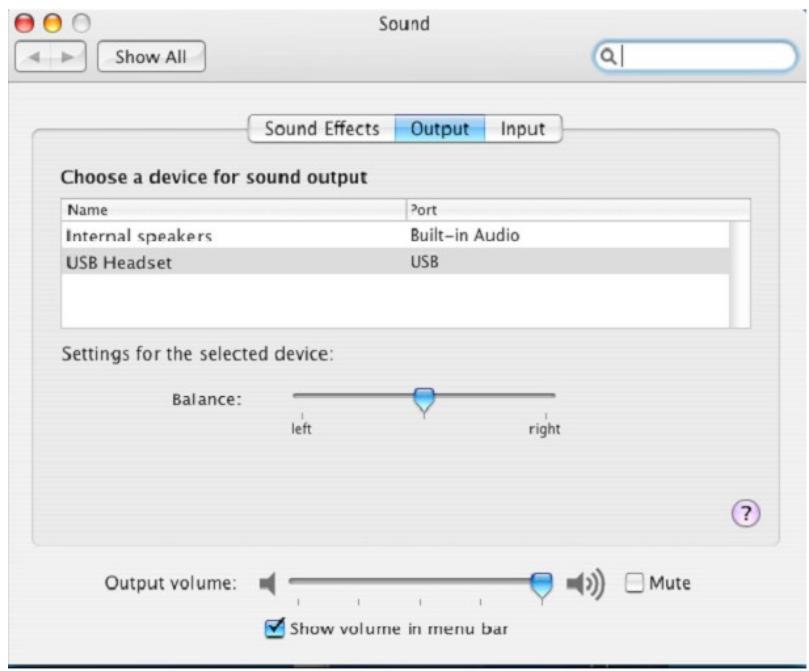This screenshot has height=671, width=809.
Task: Click the magnifying glass search icon
Action: tap(606, 57)
